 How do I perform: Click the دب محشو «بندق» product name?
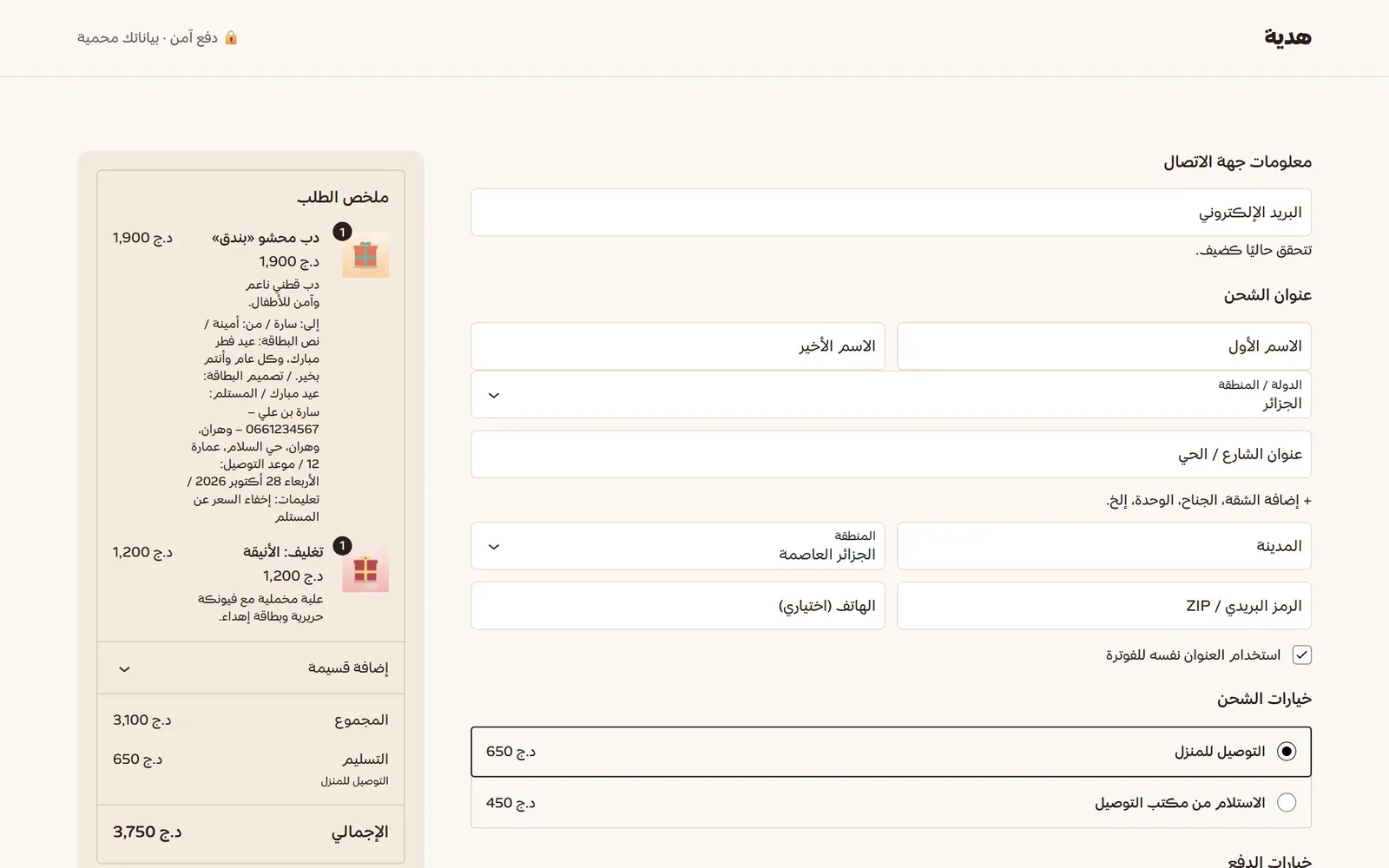[x=266, y=238]
